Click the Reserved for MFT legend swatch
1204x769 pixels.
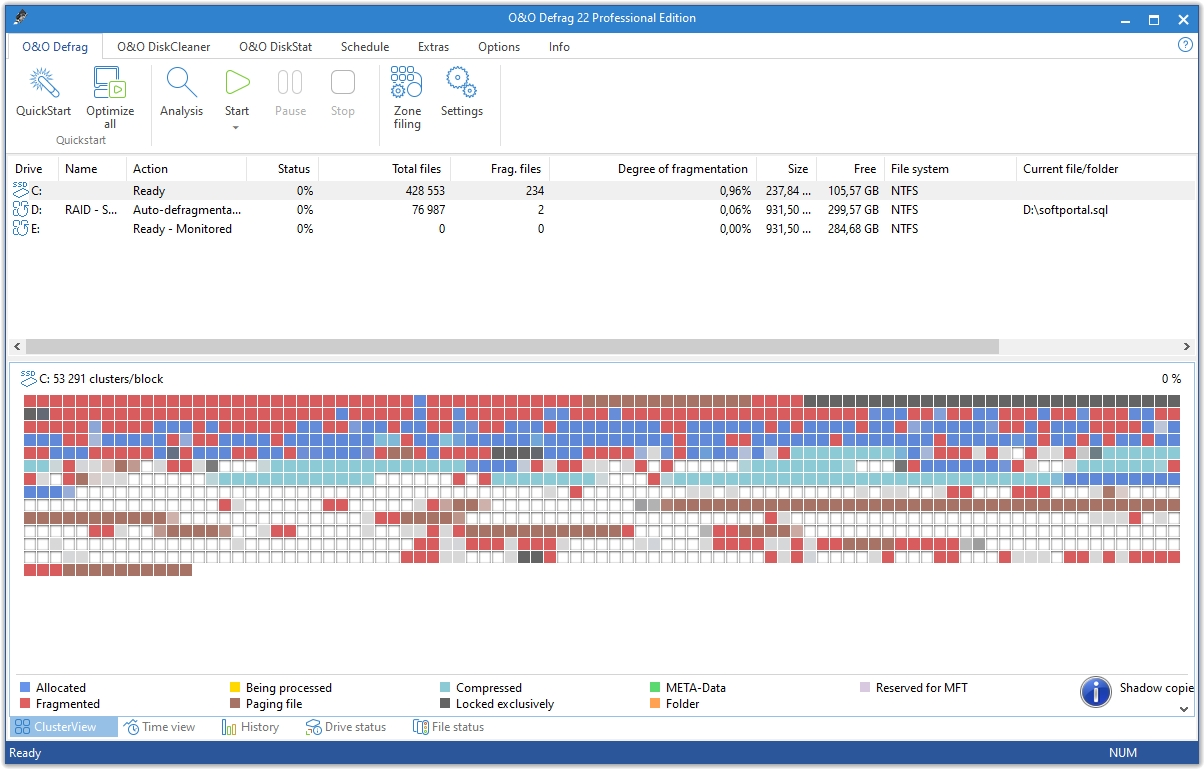(x=865, y=688)
